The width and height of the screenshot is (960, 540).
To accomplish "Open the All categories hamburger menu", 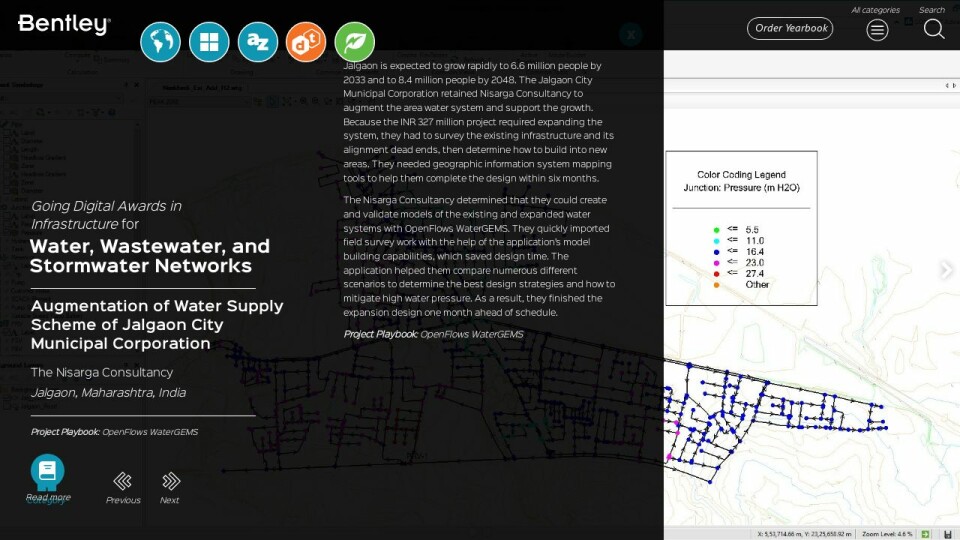I will tap(877, 29).
